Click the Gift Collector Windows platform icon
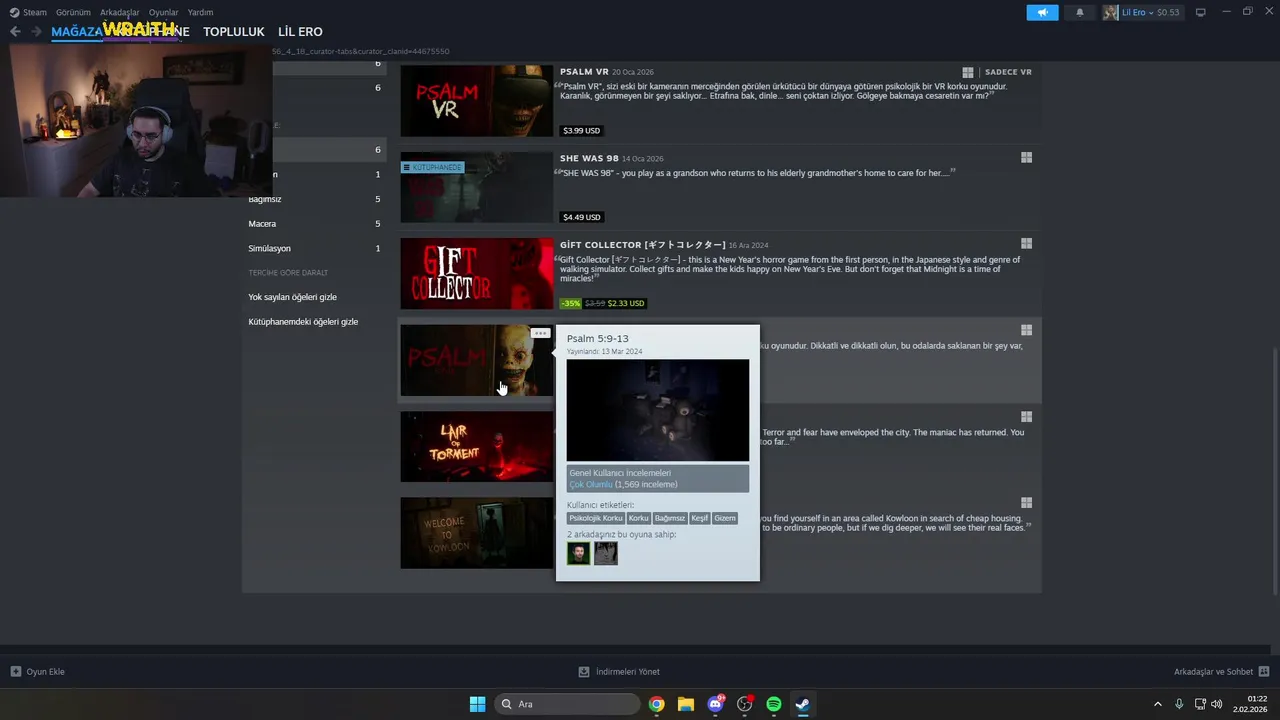The width and height of the screenshot is (1280, 720). (x=1026, y=244)
